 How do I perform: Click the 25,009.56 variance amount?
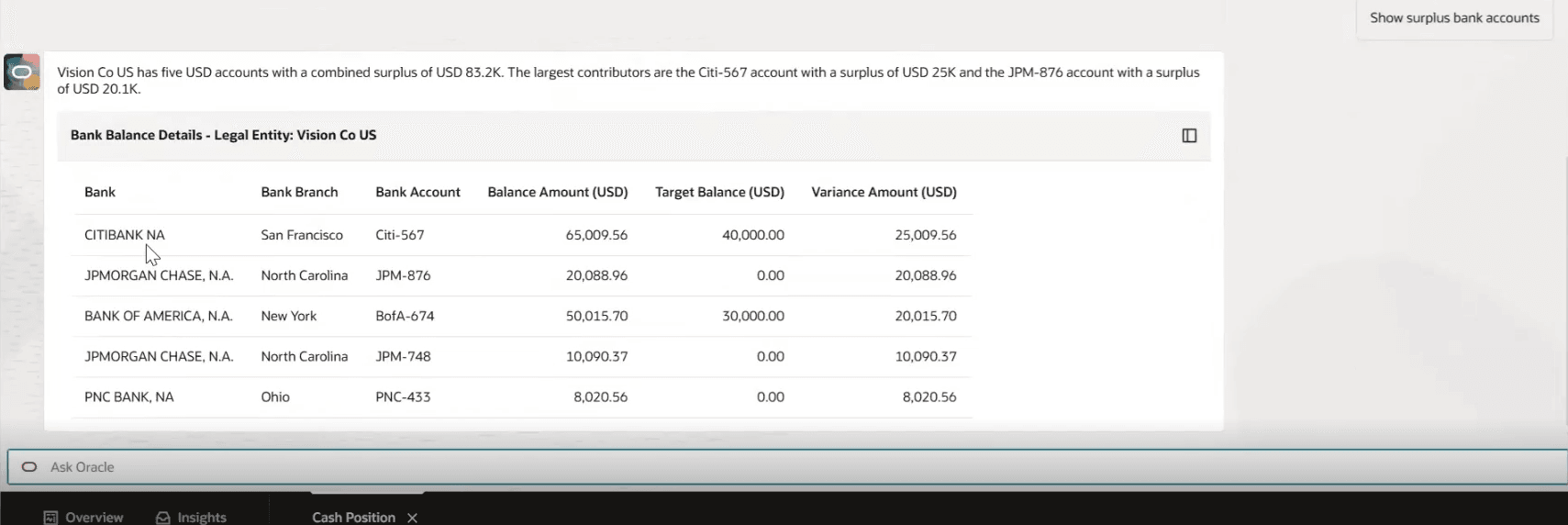pos(926,235)
